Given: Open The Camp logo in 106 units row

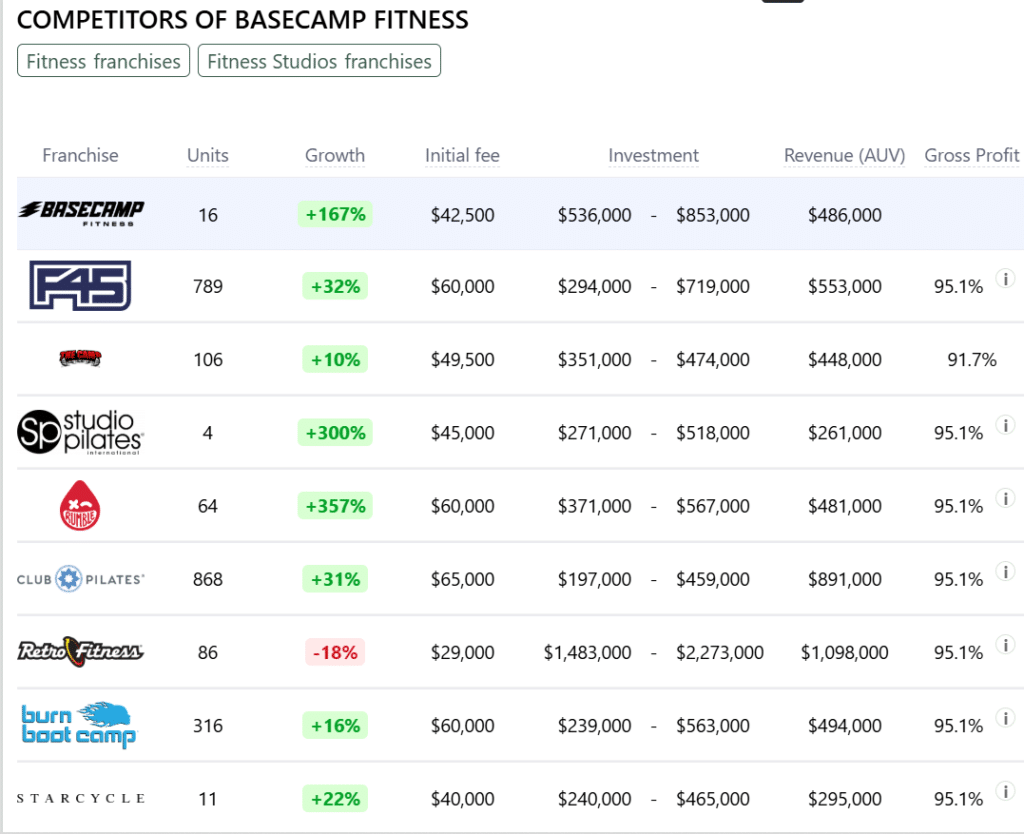Looking at the screenshot, I should point(80,358).
